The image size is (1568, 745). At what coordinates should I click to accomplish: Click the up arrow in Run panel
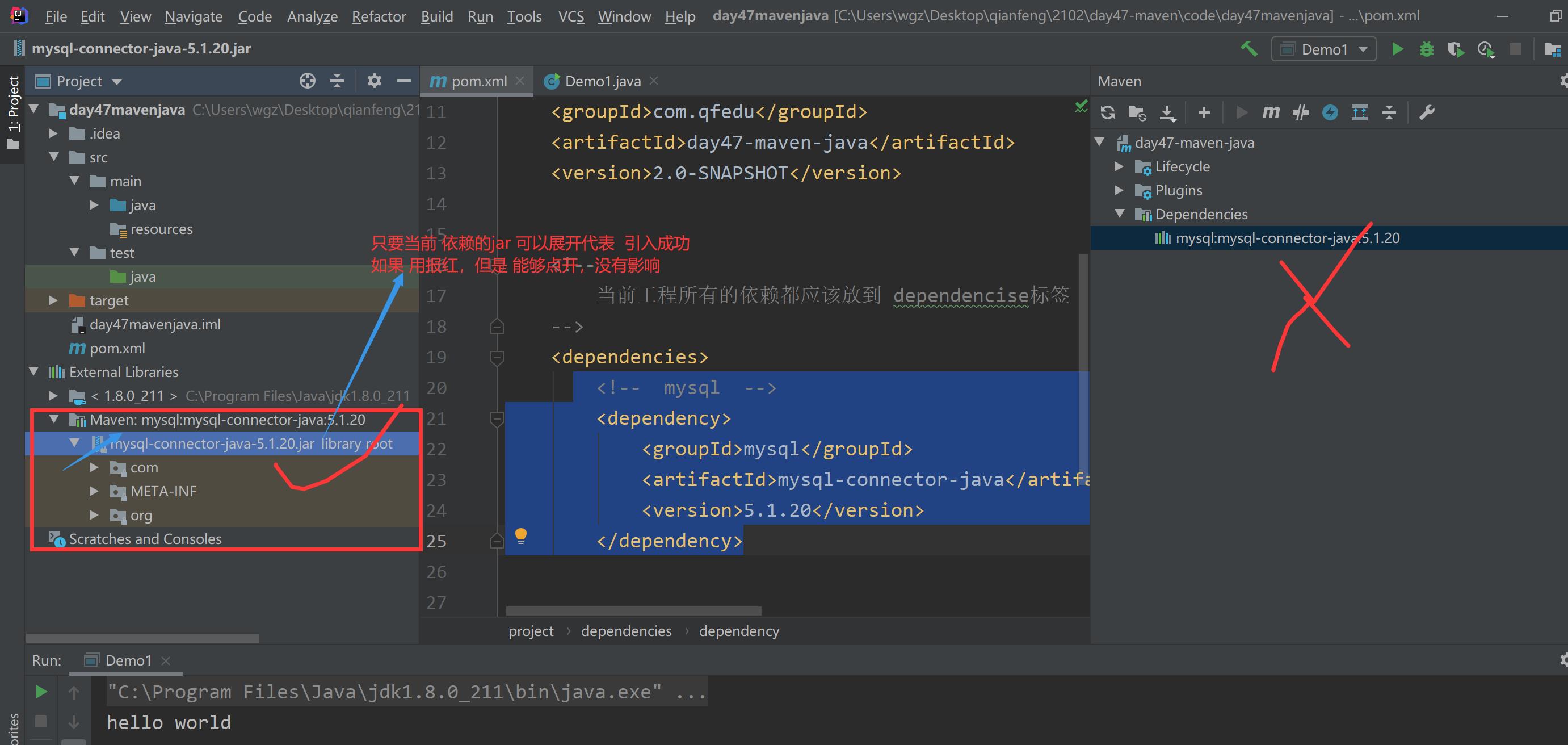(x=74, y=692)
